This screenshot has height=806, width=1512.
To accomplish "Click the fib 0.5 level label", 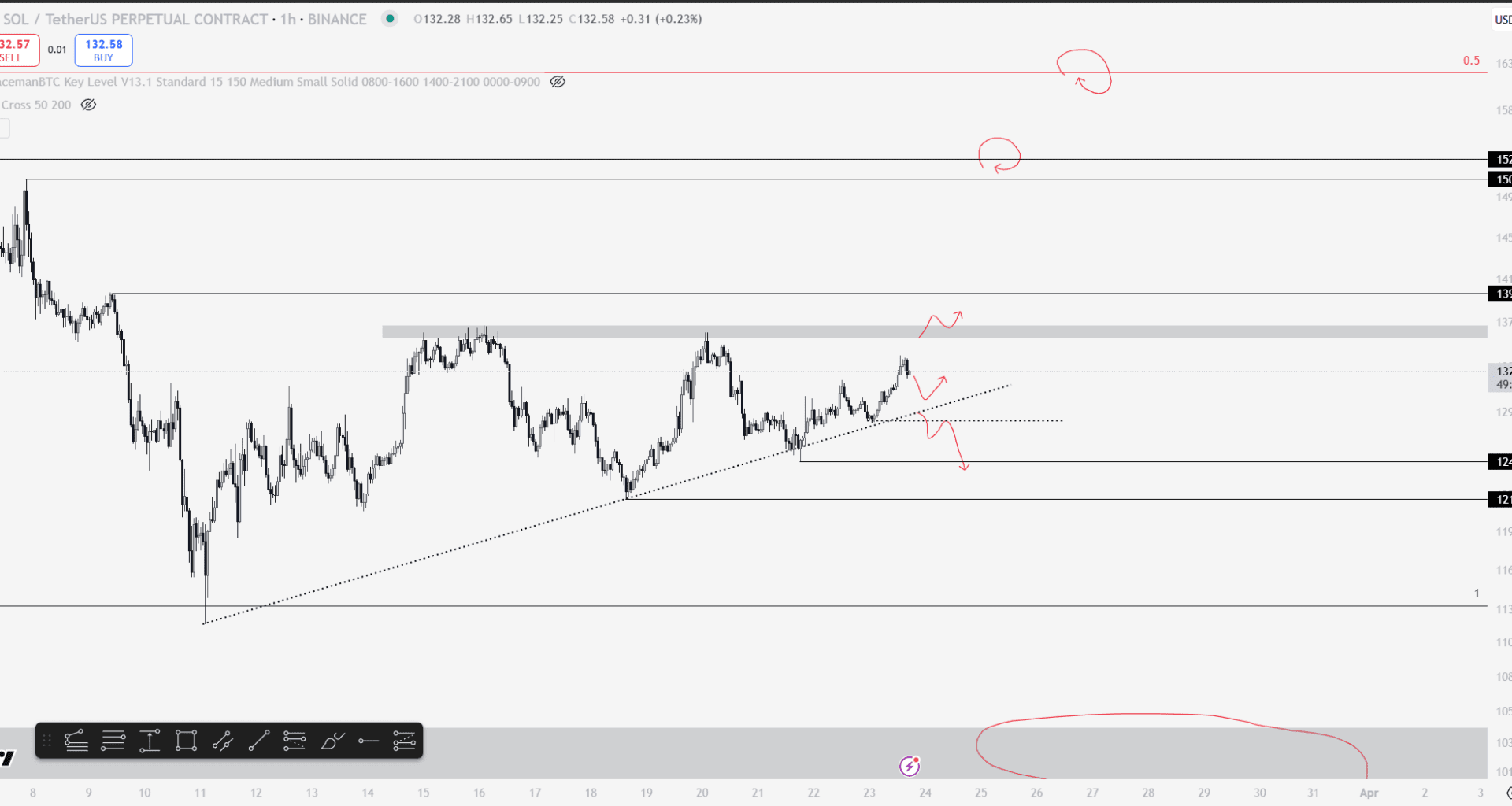I will click(1471, 61).
